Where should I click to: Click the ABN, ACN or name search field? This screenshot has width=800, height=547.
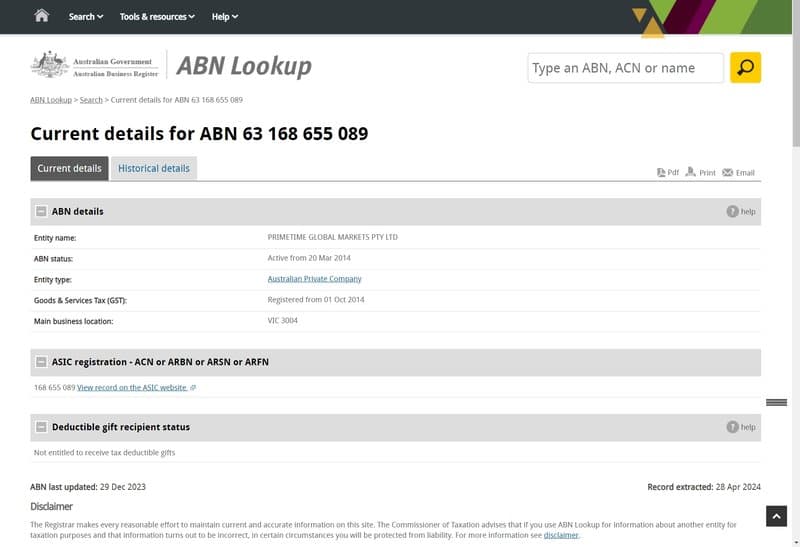click(x=625, y=68)
